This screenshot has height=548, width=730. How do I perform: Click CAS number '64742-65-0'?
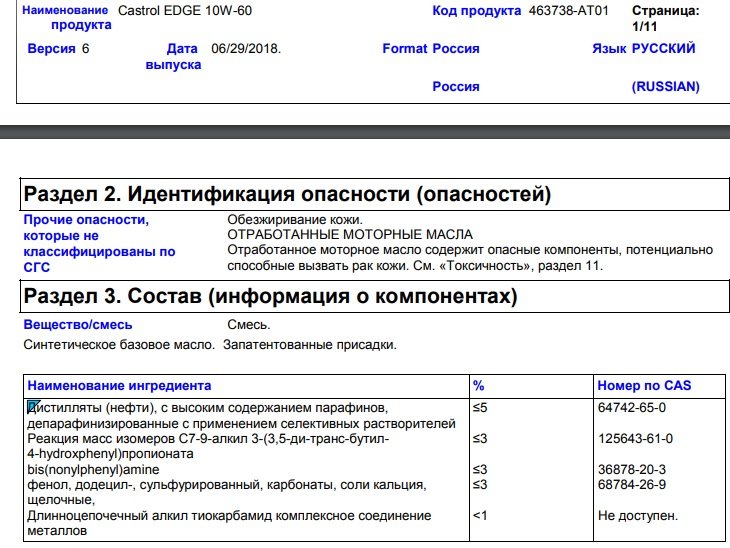pyautogui.click(x=632, y=407)
